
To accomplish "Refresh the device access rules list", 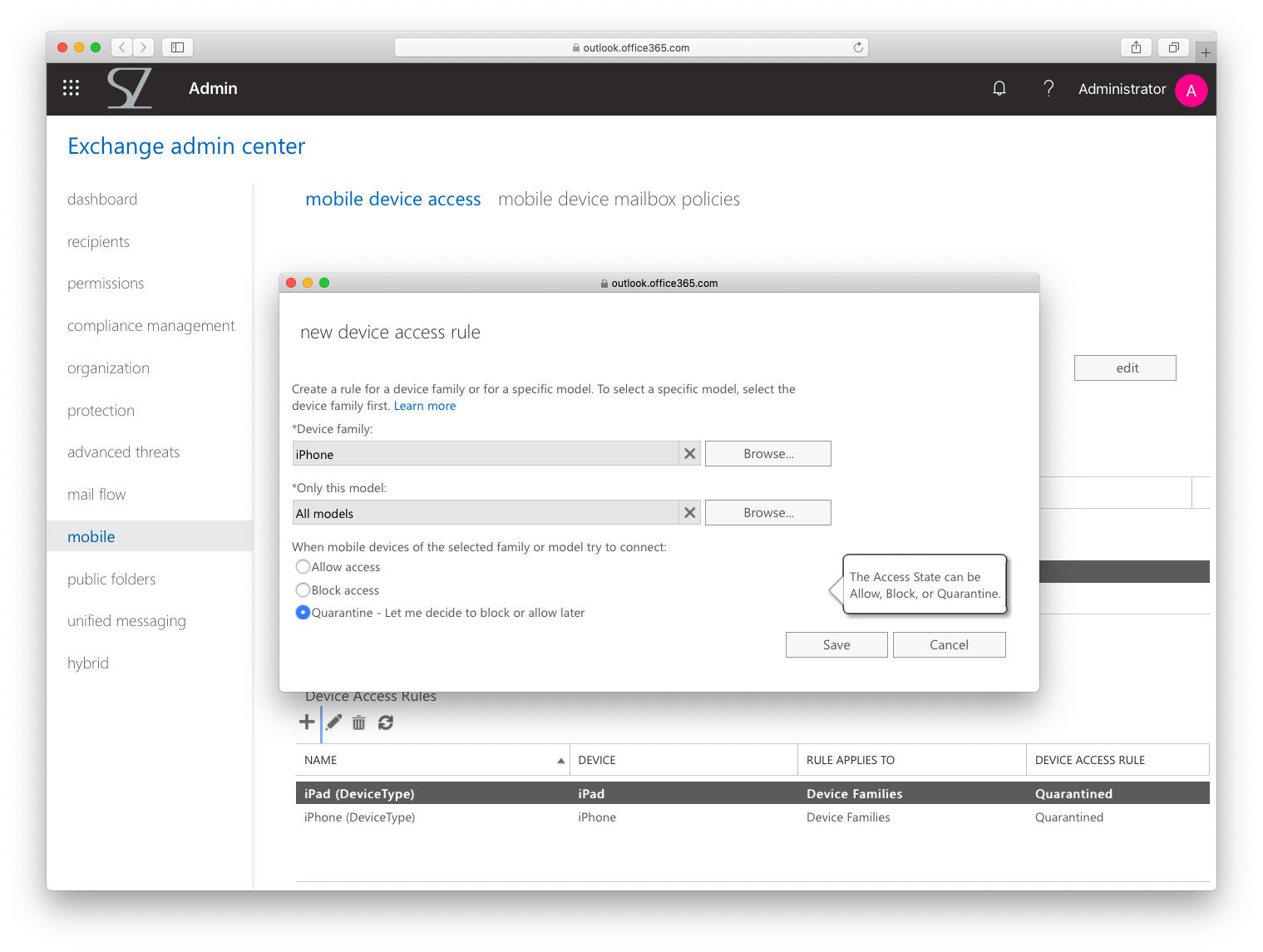I will pyautogui.click(x=386, y=723).
